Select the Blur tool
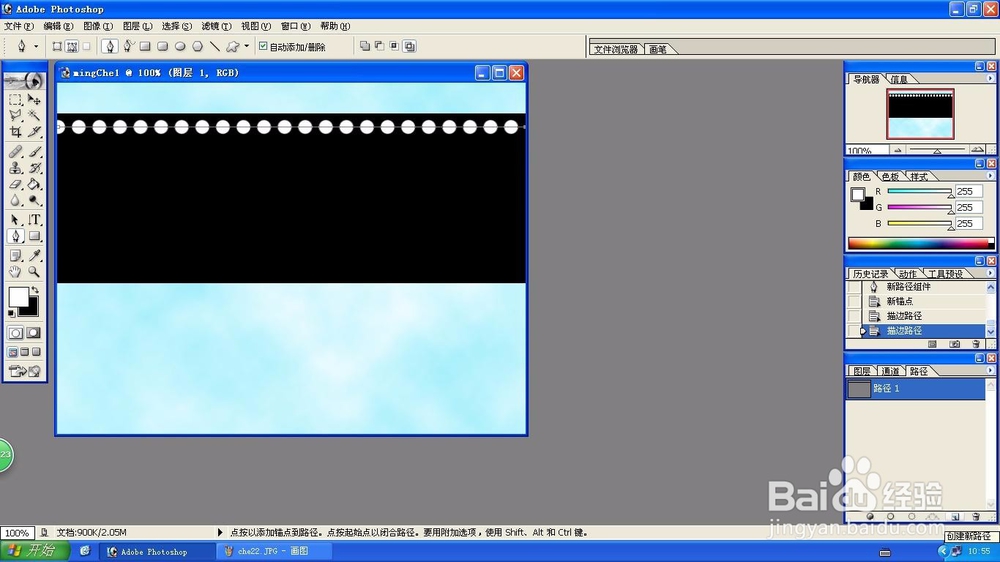The image size is (1000, 562). (15, 200)
